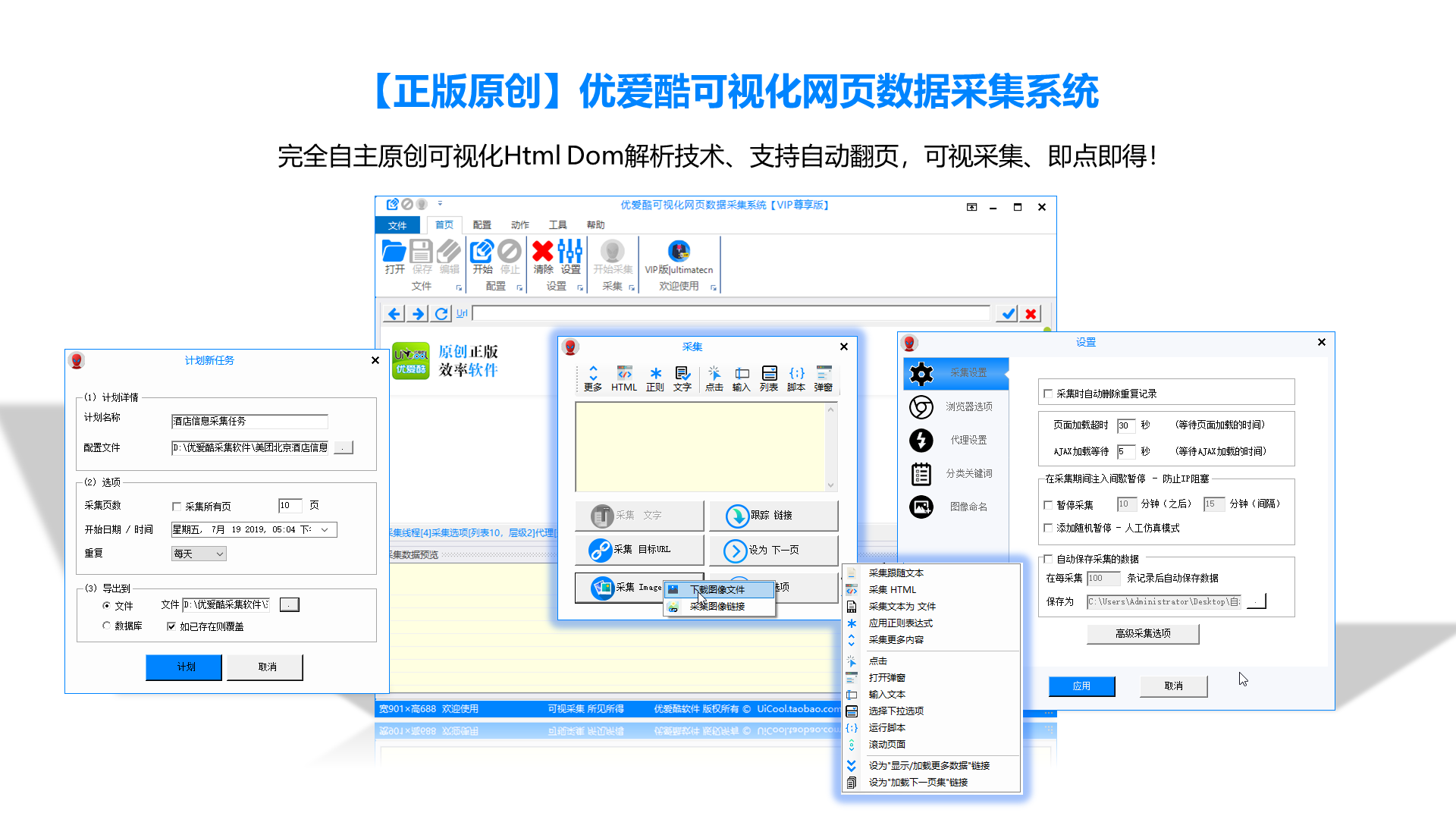Click the 设为 下一页 button
Viewport: 1456px width, 819px height.
[773, 551]
